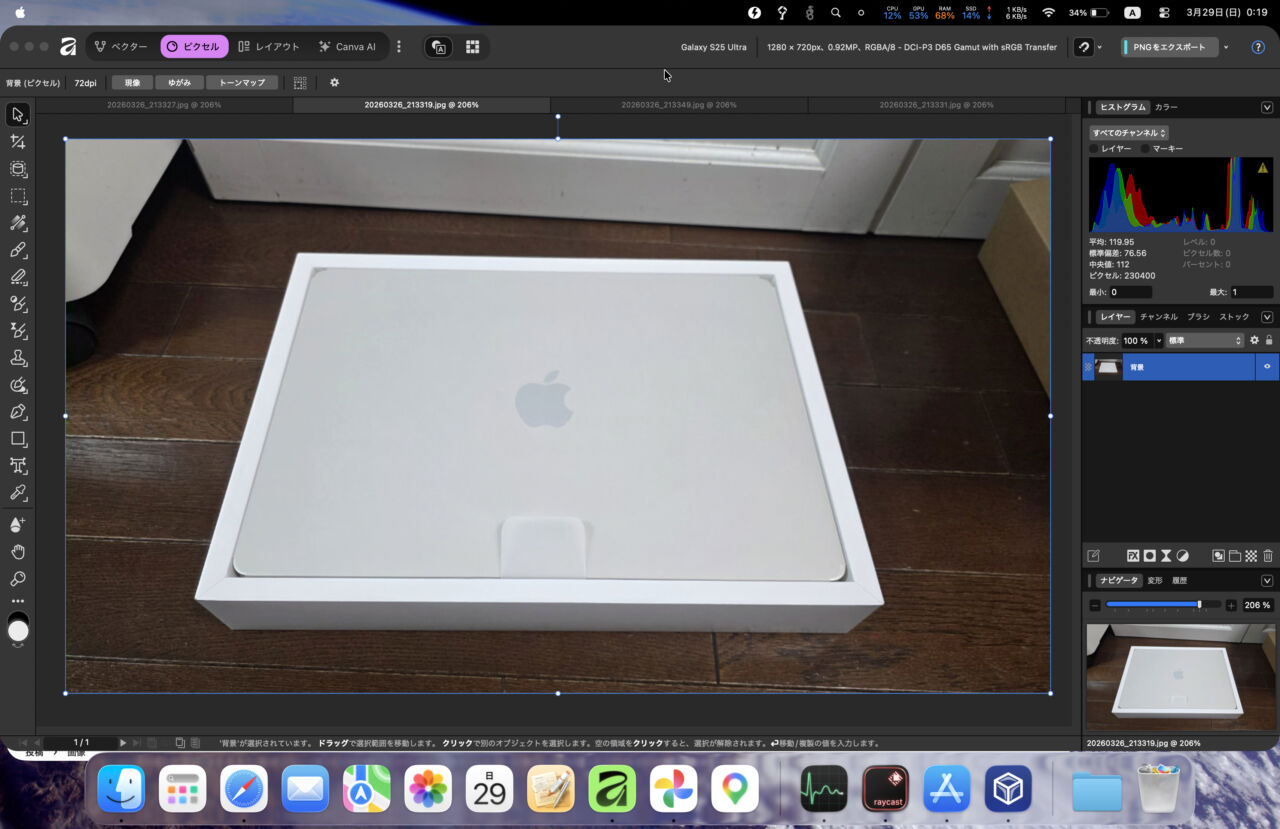Open layer settings gear beside blend mode
The image size is (1280, 829).
(x=1254, y=340)
